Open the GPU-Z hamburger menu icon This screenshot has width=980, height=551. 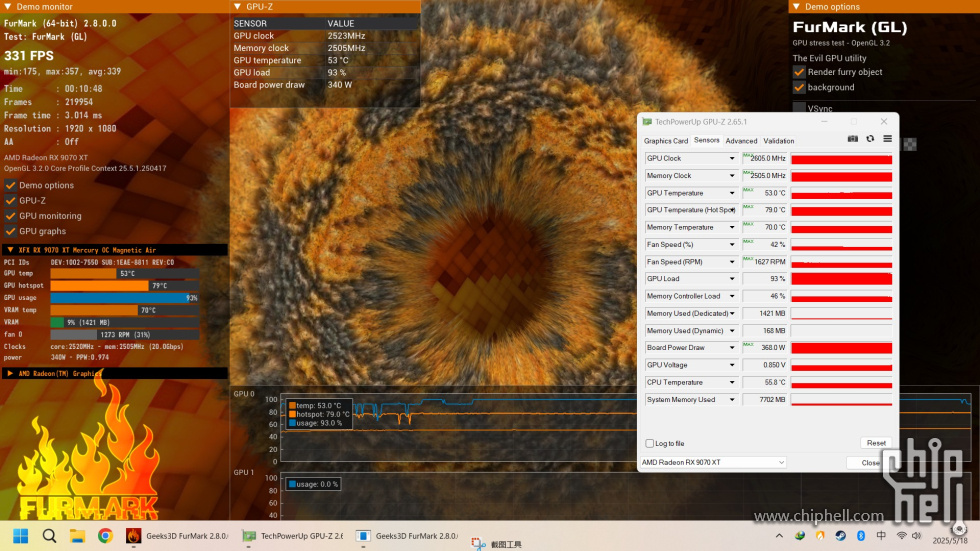[888, 139]
